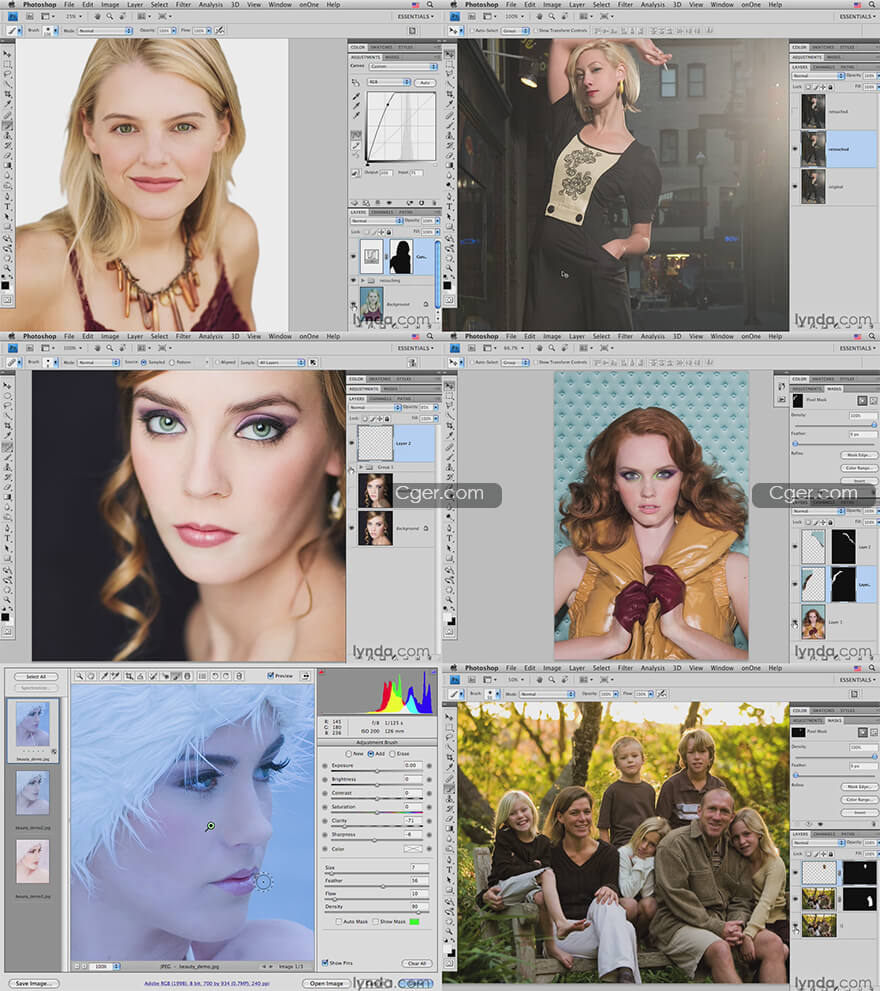Screen dimensions: 880x991
Task: Open layer blend mode dropdown in blonde portrait window
Action: (377, 221)
